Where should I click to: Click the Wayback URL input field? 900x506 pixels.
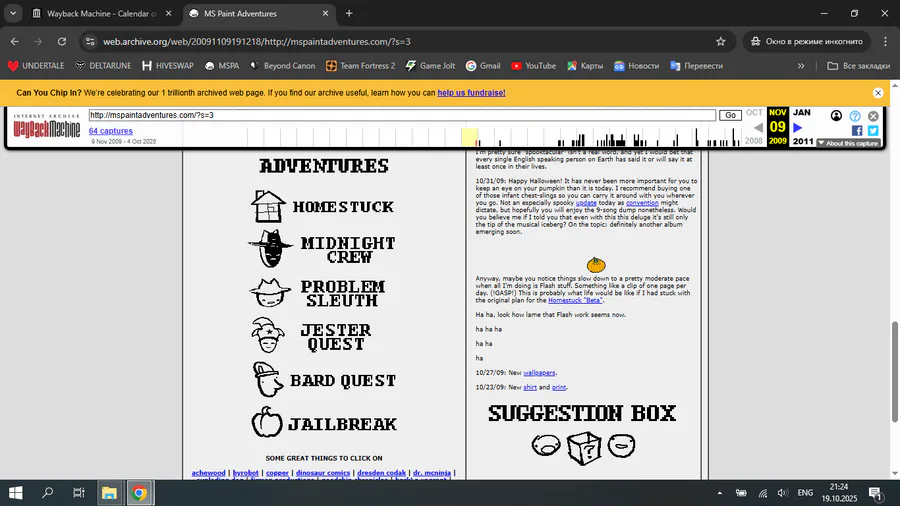(x=402, y=115)
